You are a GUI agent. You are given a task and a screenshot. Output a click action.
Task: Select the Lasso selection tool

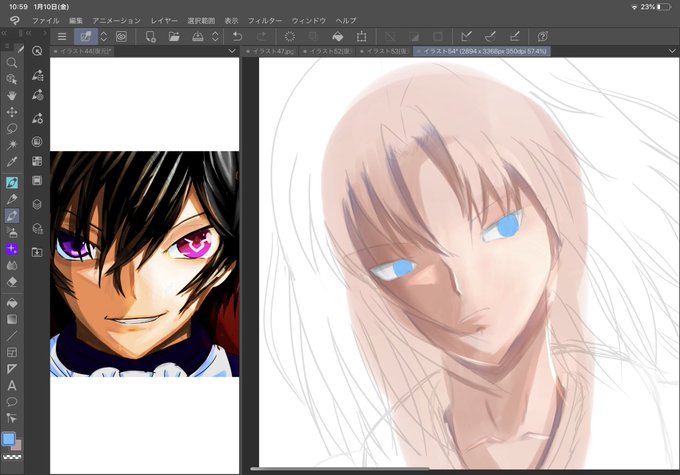[12, 128]
